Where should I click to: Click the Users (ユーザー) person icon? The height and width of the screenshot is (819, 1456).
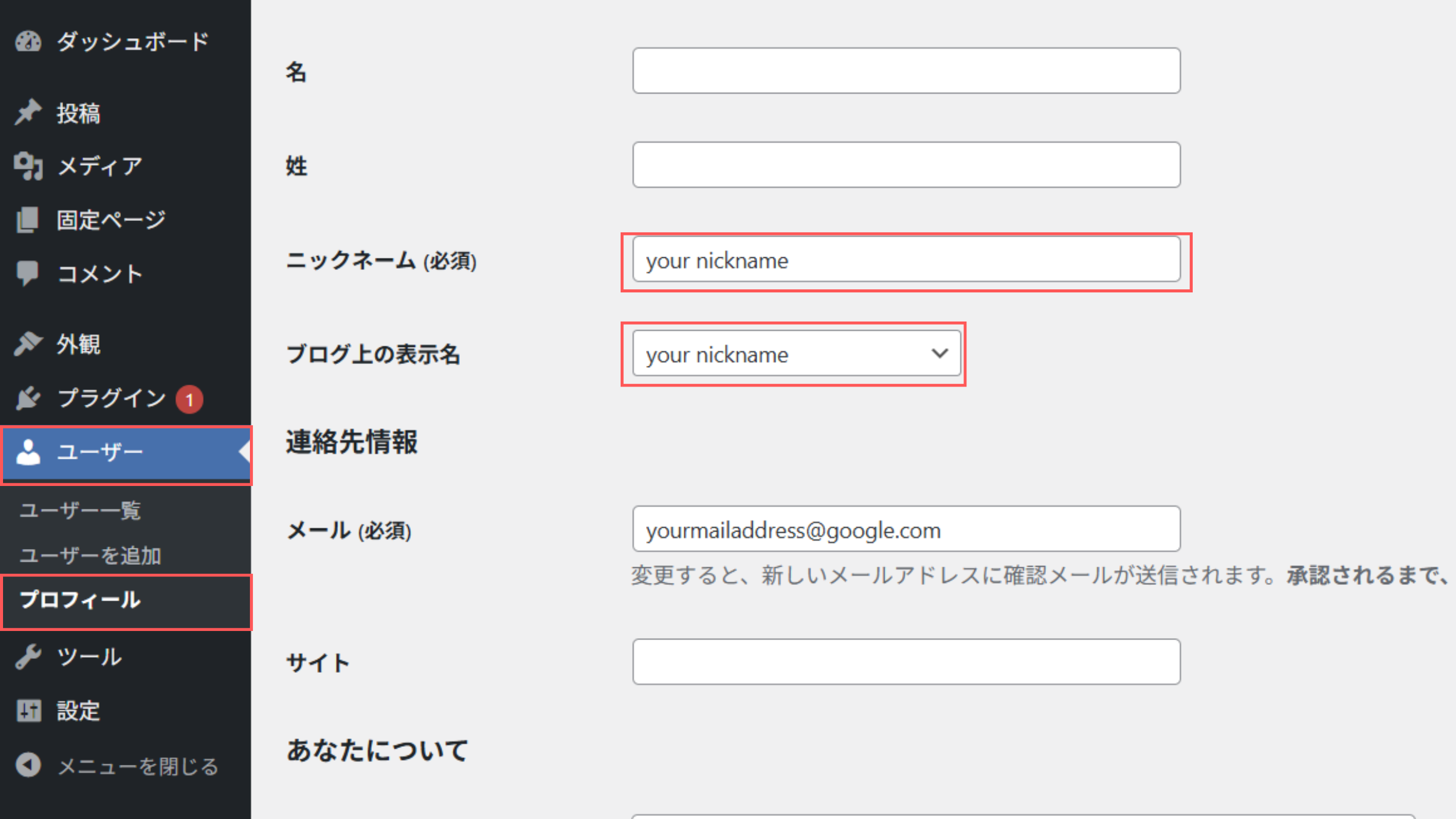(x=28, y=453)
